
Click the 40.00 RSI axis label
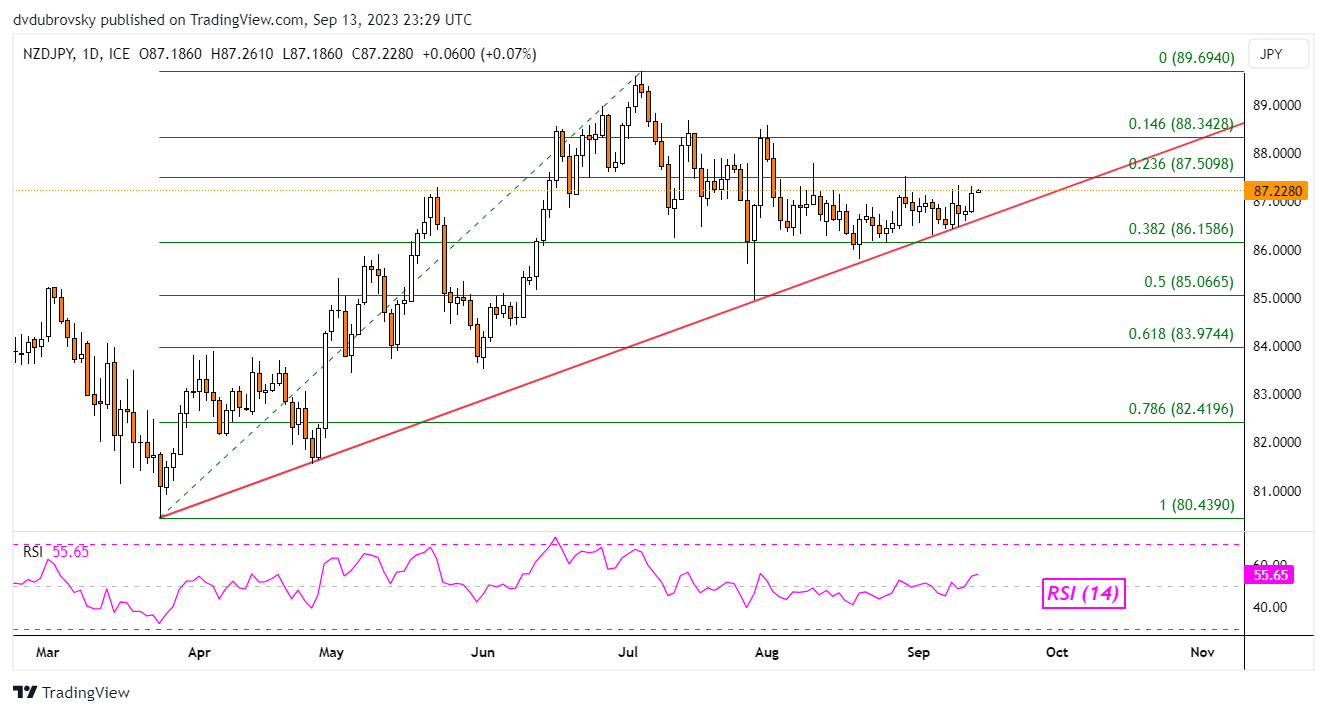[1272, 607]
